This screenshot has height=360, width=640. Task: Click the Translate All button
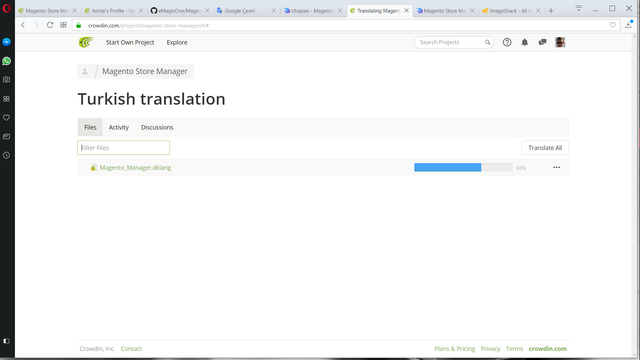[545, 148]
